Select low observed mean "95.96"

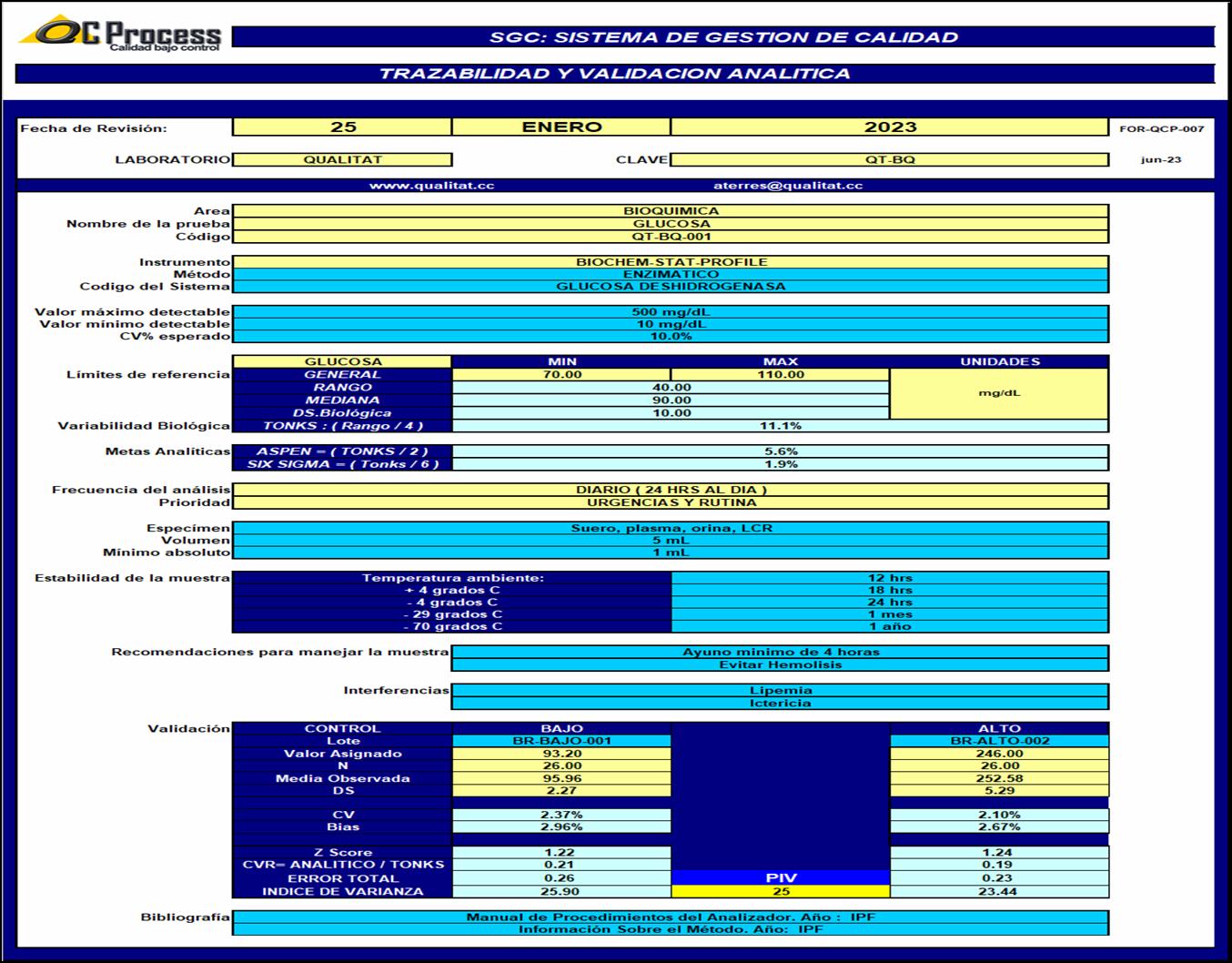(561, 778)
